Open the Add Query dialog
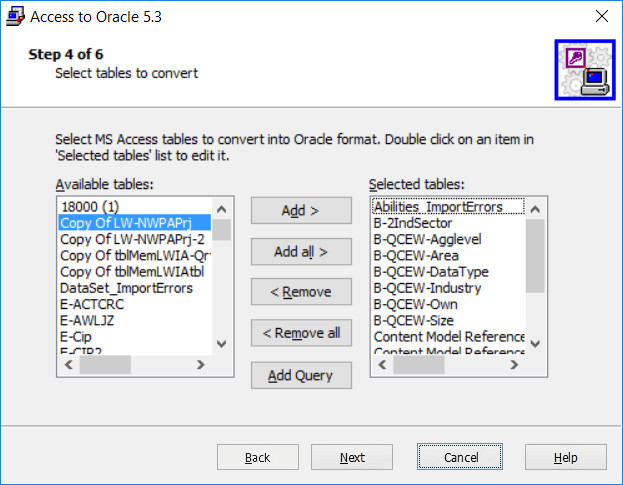 pyautogui.click(x=301, y=376)
